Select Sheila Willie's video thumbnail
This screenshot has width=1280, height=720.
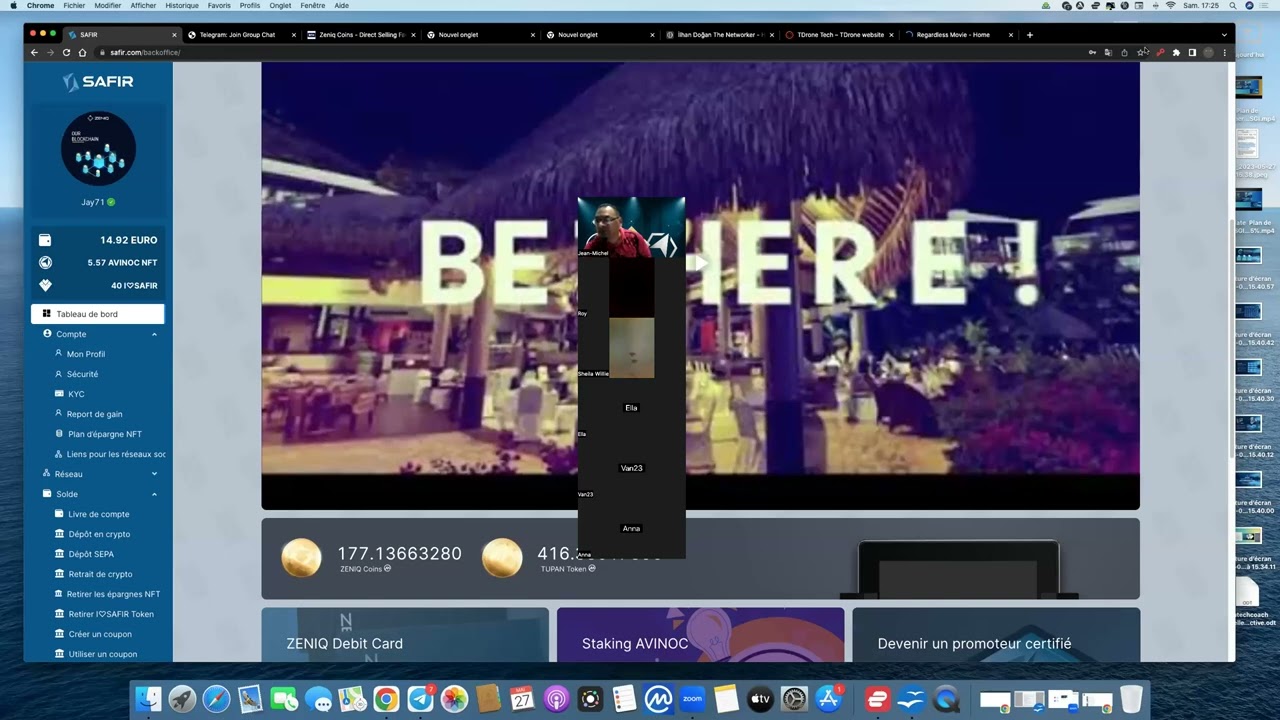631,348
